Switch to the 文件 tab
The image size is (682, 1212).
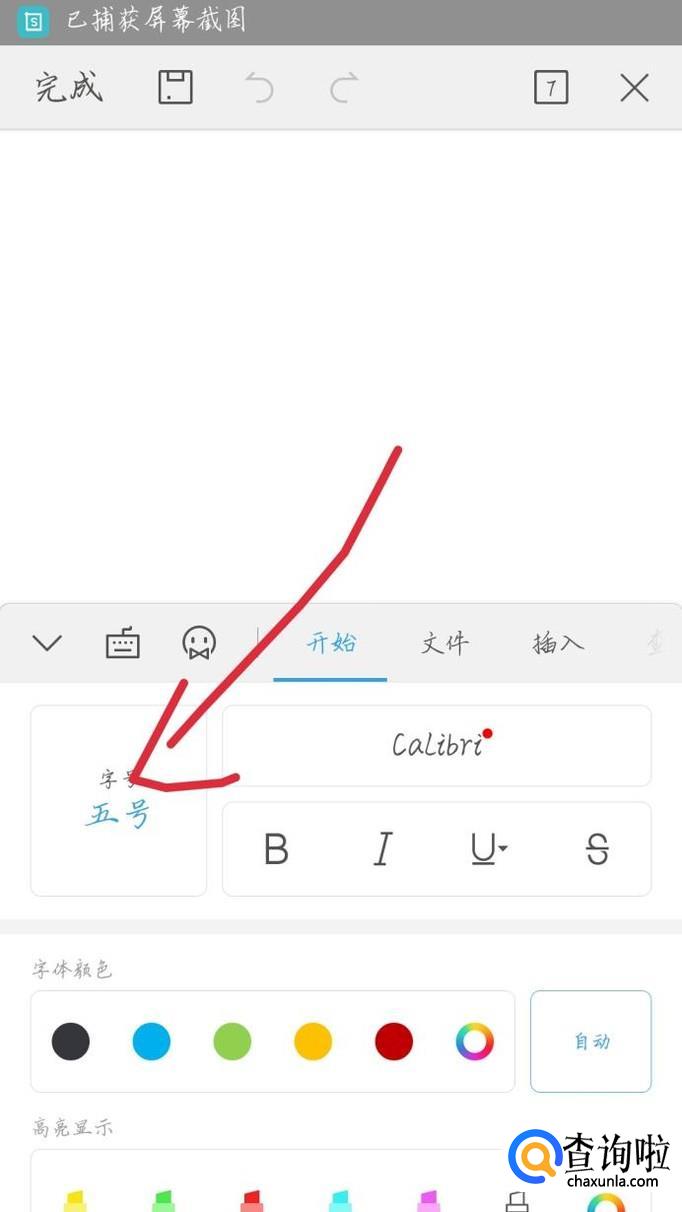444,643
